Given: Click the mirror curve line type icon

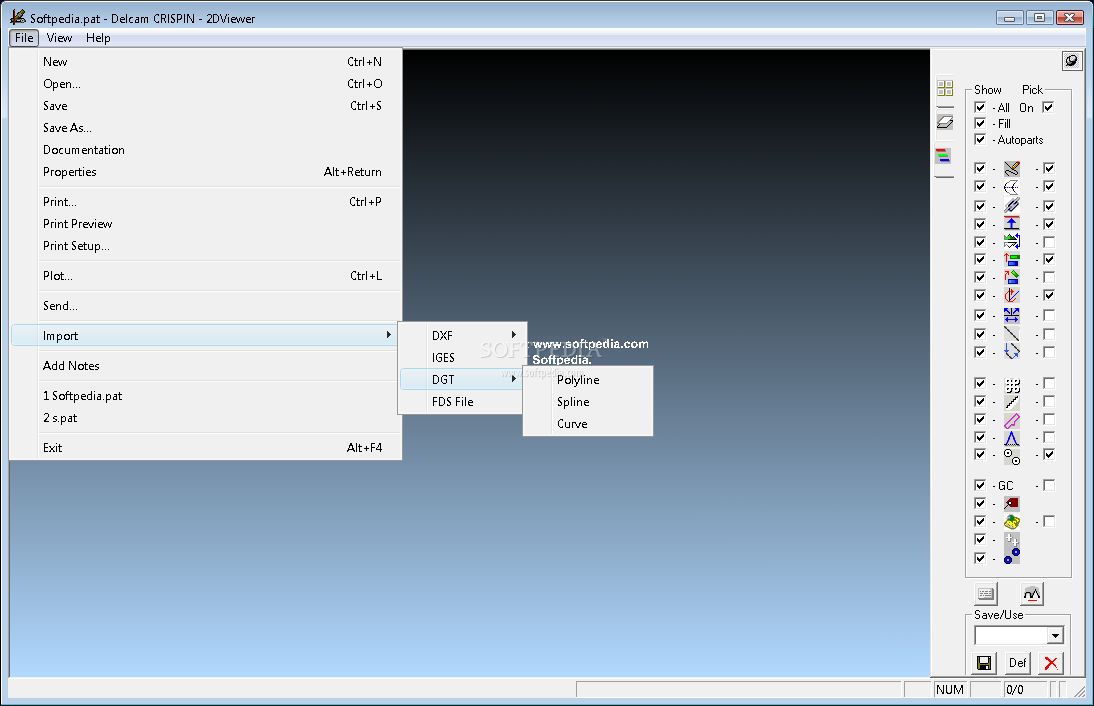Looking at the screenshot, I should coord(1012,186).
